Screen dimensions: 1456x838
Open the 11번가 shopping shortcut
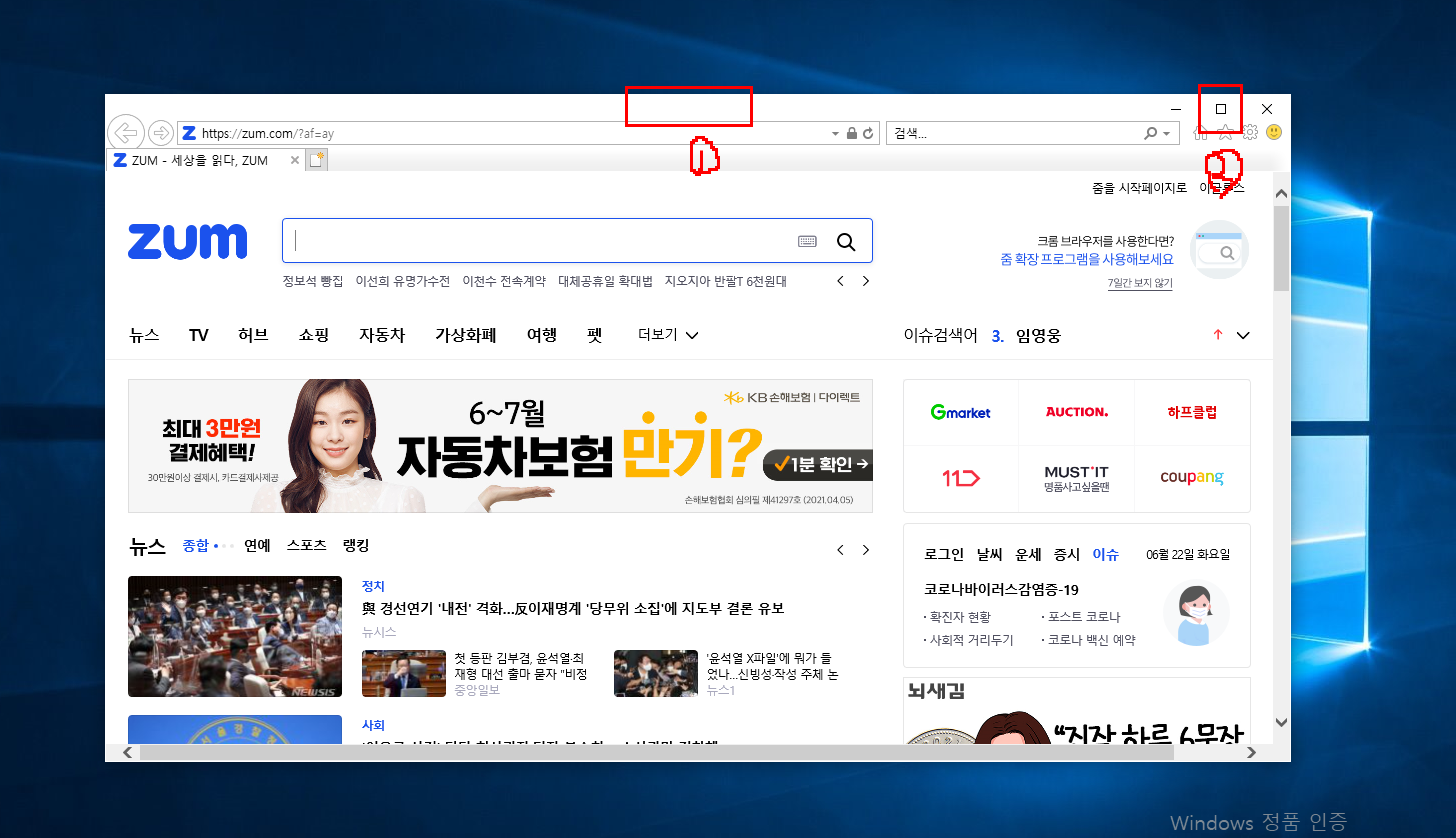pos(960,478)
